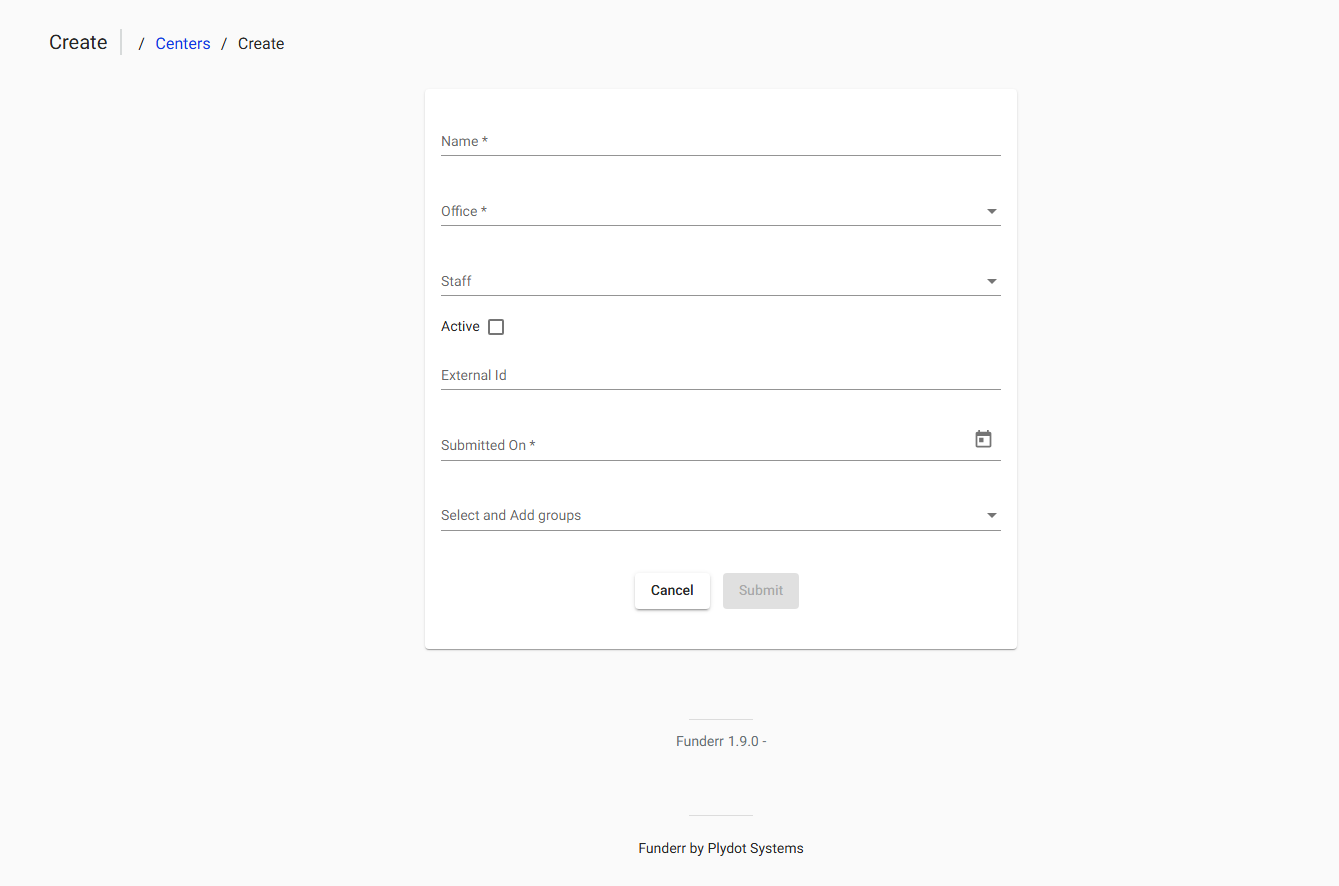The width and height of the screenshot is (1339, 886).
Task: Click the Funderr 1.9.0 version label
Action: click(x=720, y=741)
